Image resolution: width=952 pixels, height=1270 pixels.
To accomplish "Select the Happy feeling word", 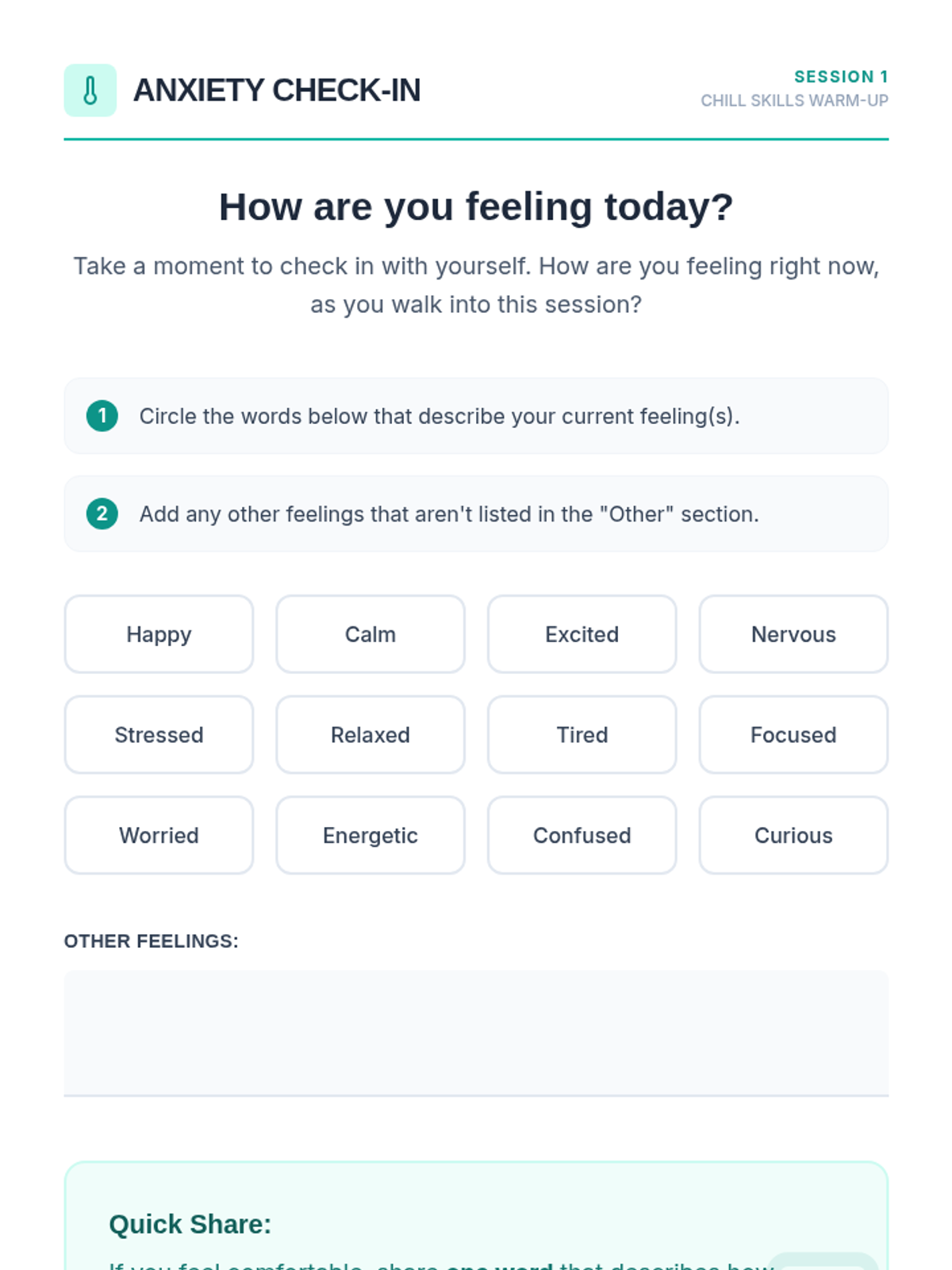I will tap(159, 634).
